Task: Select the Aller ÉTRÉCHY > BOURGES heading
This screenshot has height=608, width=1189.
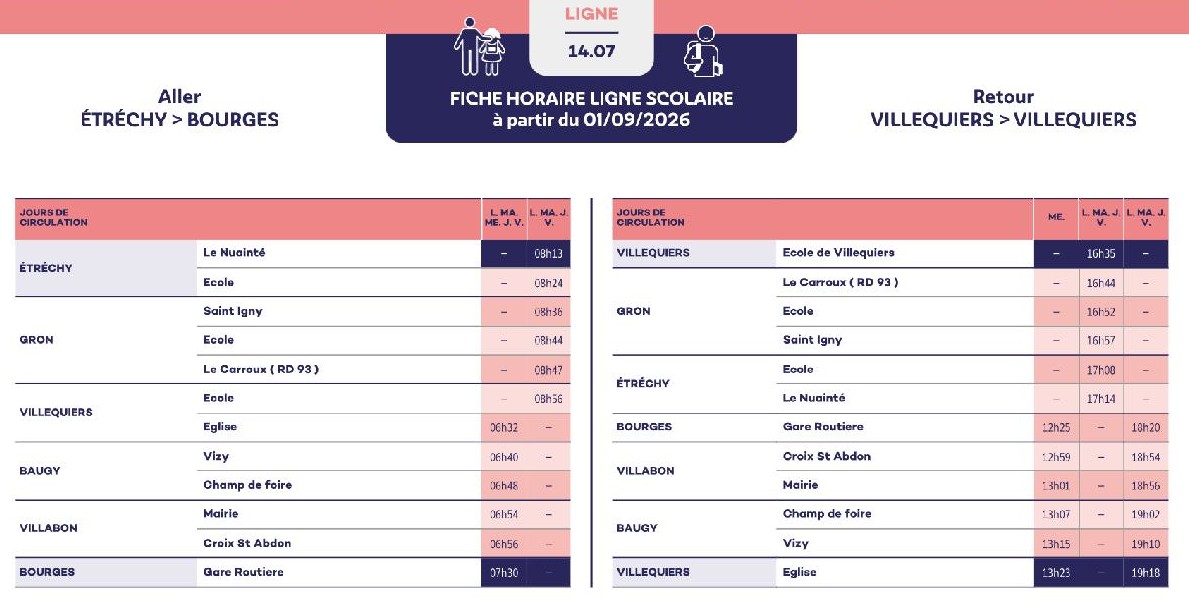Action: [x=180, y=108]
